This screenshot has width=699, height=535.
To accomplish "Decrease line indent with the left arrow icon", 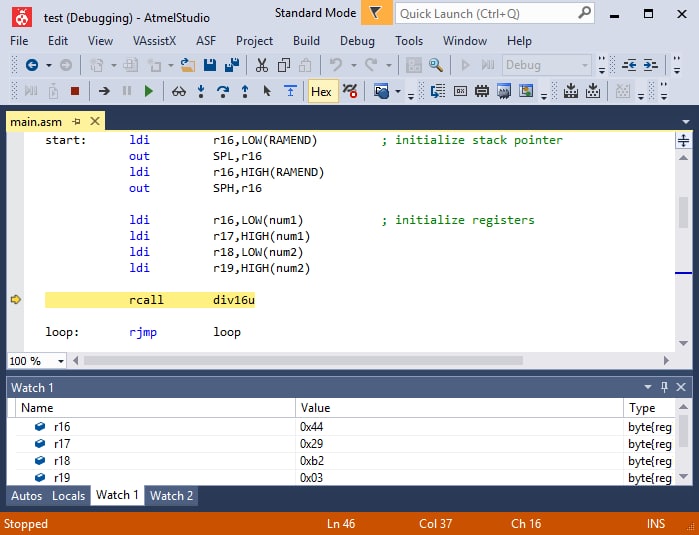I will tap(629, 66).
